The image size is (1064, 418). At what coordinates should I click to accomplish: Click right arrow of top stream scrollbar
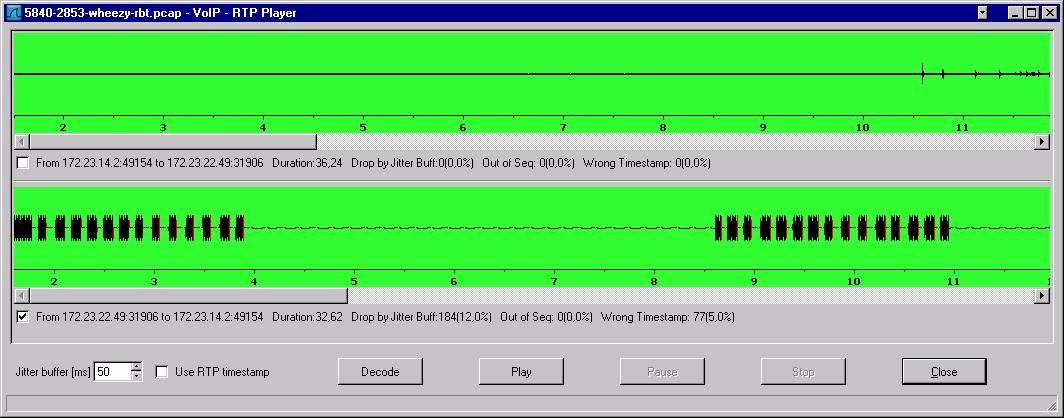point(1042,142)
